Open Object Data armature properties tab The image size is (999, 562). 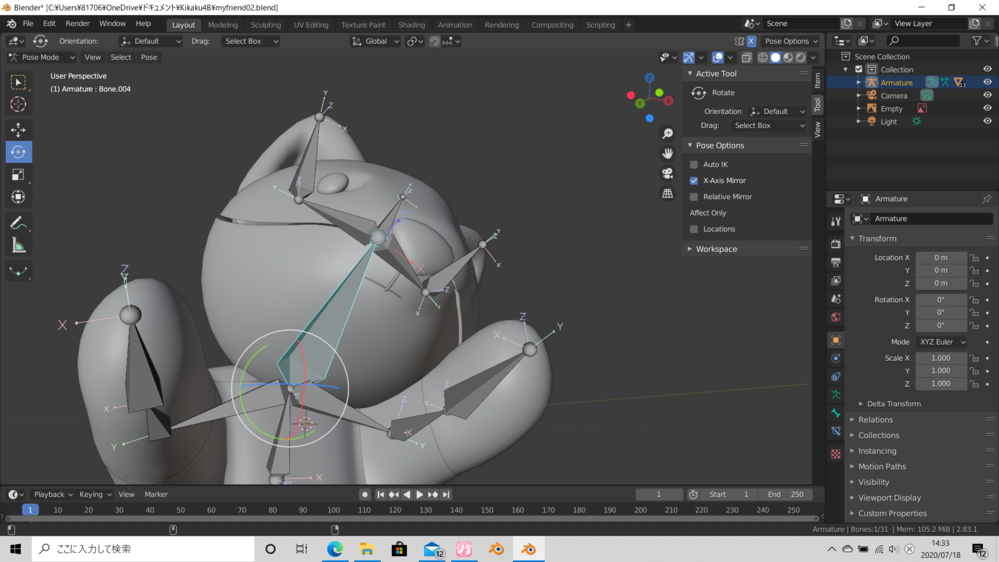click(835, 395)
